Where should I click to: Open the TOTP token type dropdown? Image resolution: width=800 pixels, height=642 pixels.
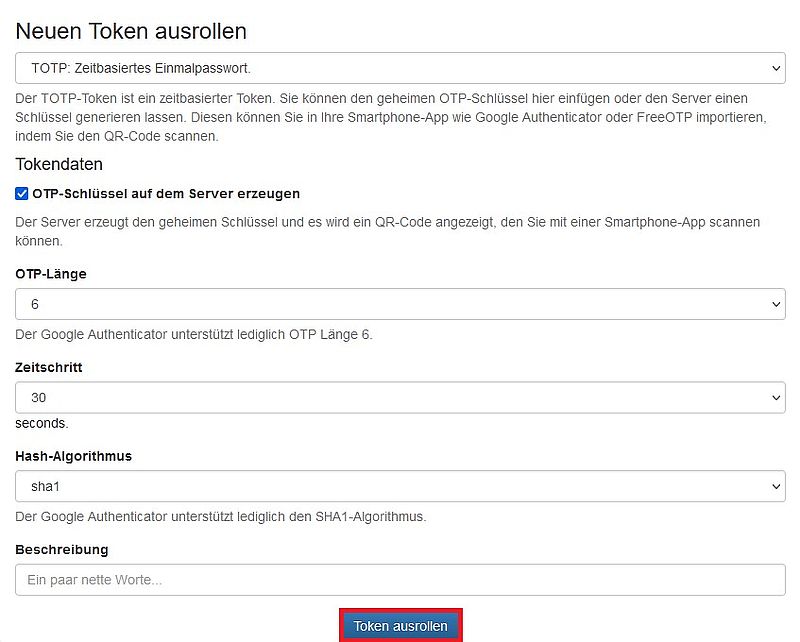coord(400,68)
